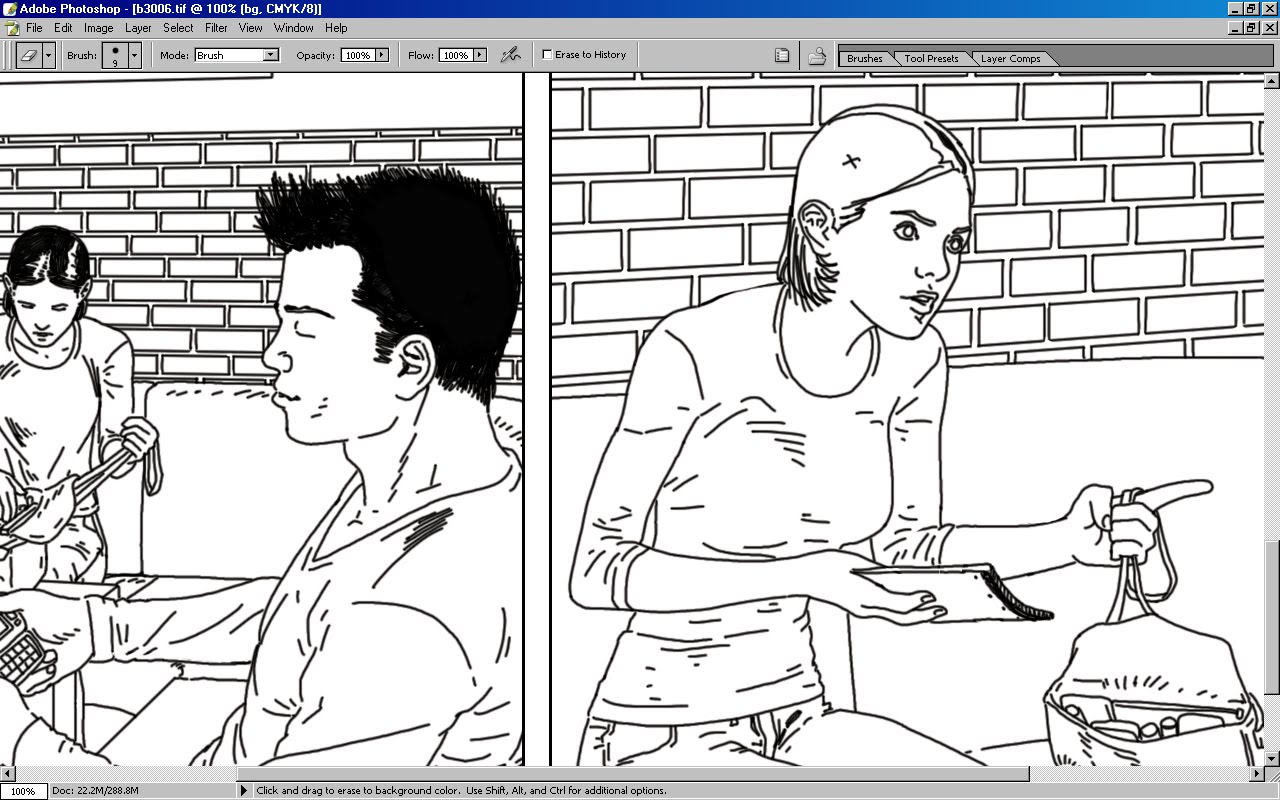Click the 'Brush:' label in options bar
The width and height of the screenshot is (1280, 800).
point(82,56)
